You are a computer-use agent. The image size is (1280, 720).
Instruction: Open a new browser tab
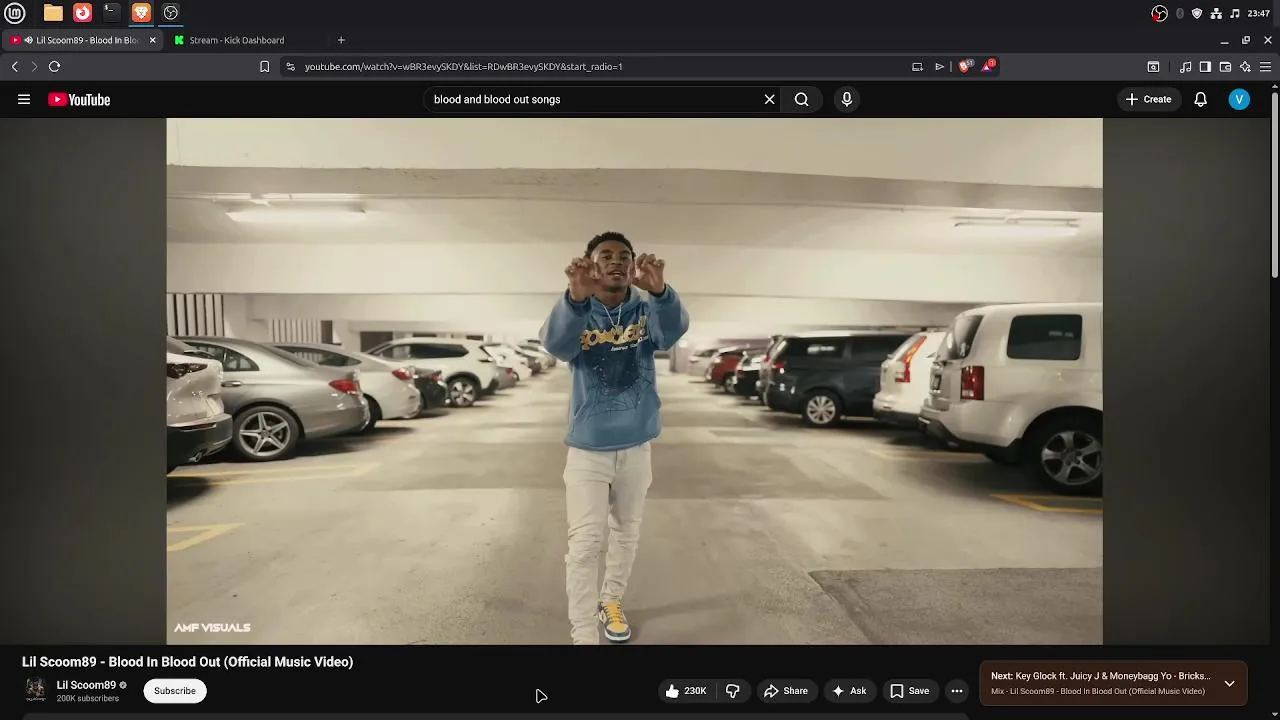click(x=341, y=40)
